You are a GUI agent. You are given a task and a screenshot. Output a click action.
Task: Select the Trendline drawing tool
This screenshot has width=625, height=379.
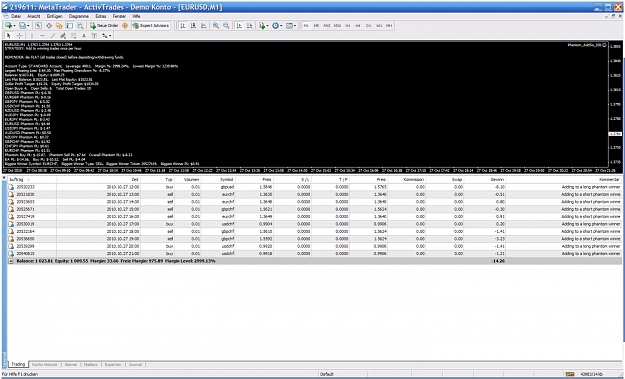click(53, 35)
